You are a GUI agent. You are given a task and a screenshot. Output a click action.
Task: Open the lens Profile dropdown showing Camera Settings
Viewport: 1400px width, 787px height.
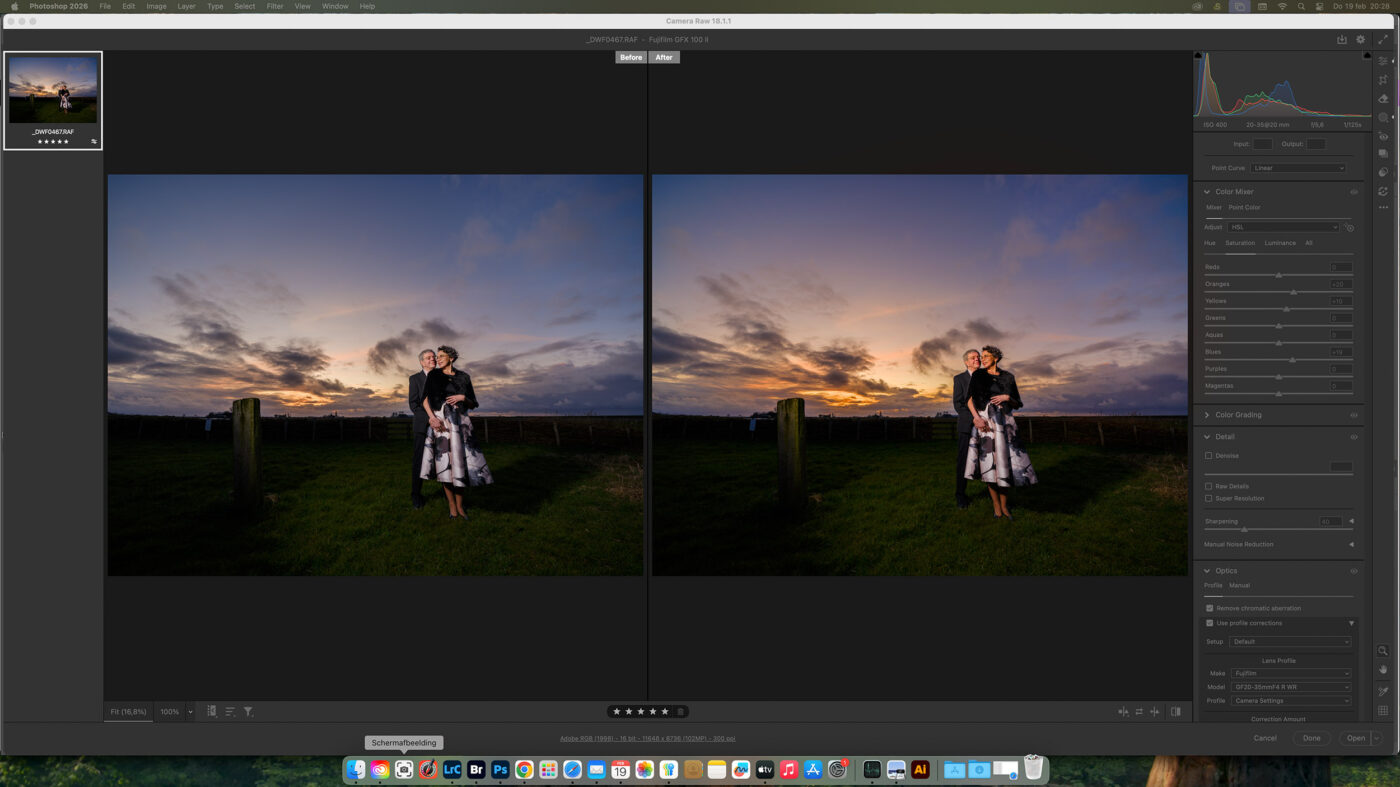(1290, 700)
